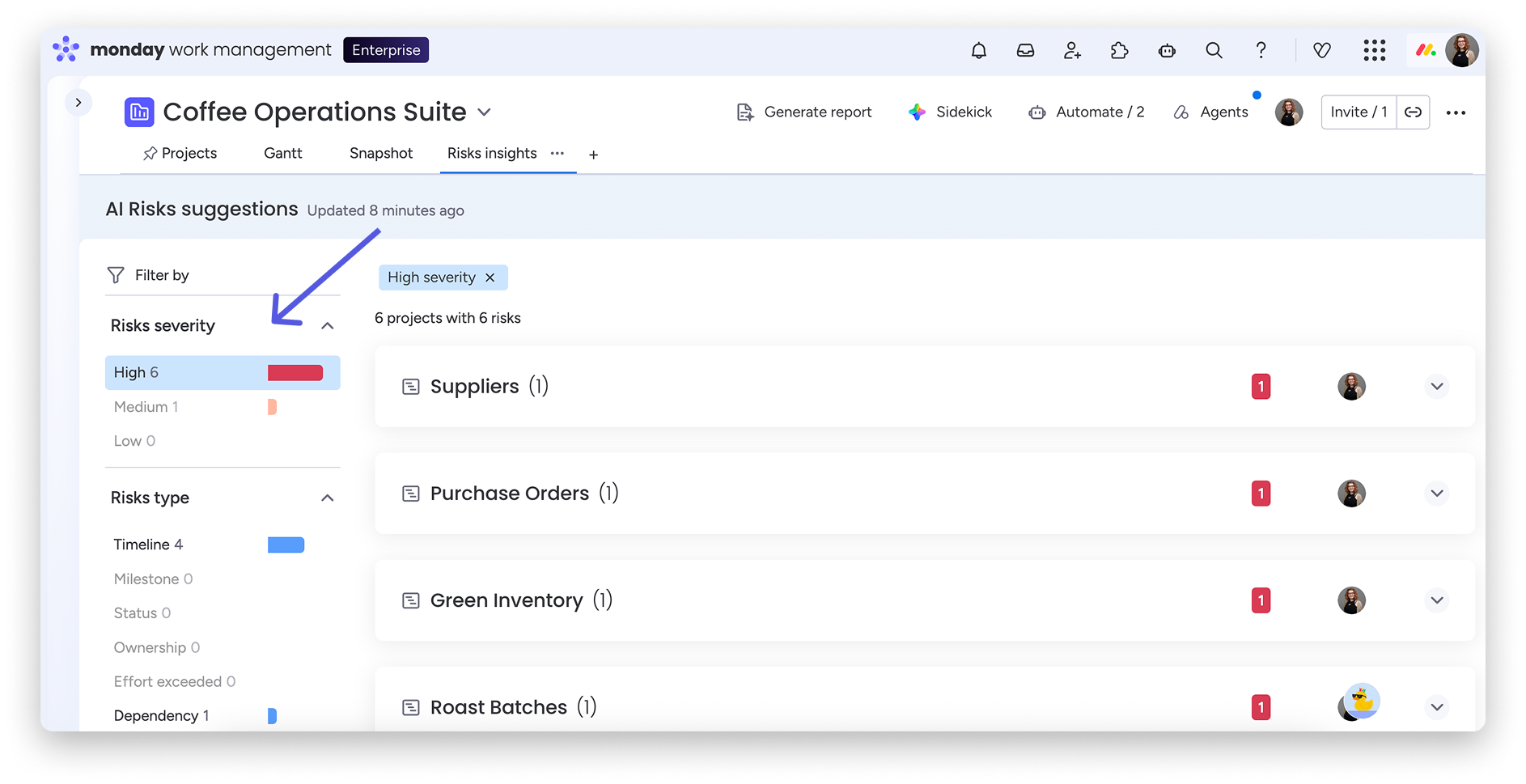Screen dimensions: 1526x784
Task: Toggle the Dependency 1 type filter
Action: click(x=223, y=715)
